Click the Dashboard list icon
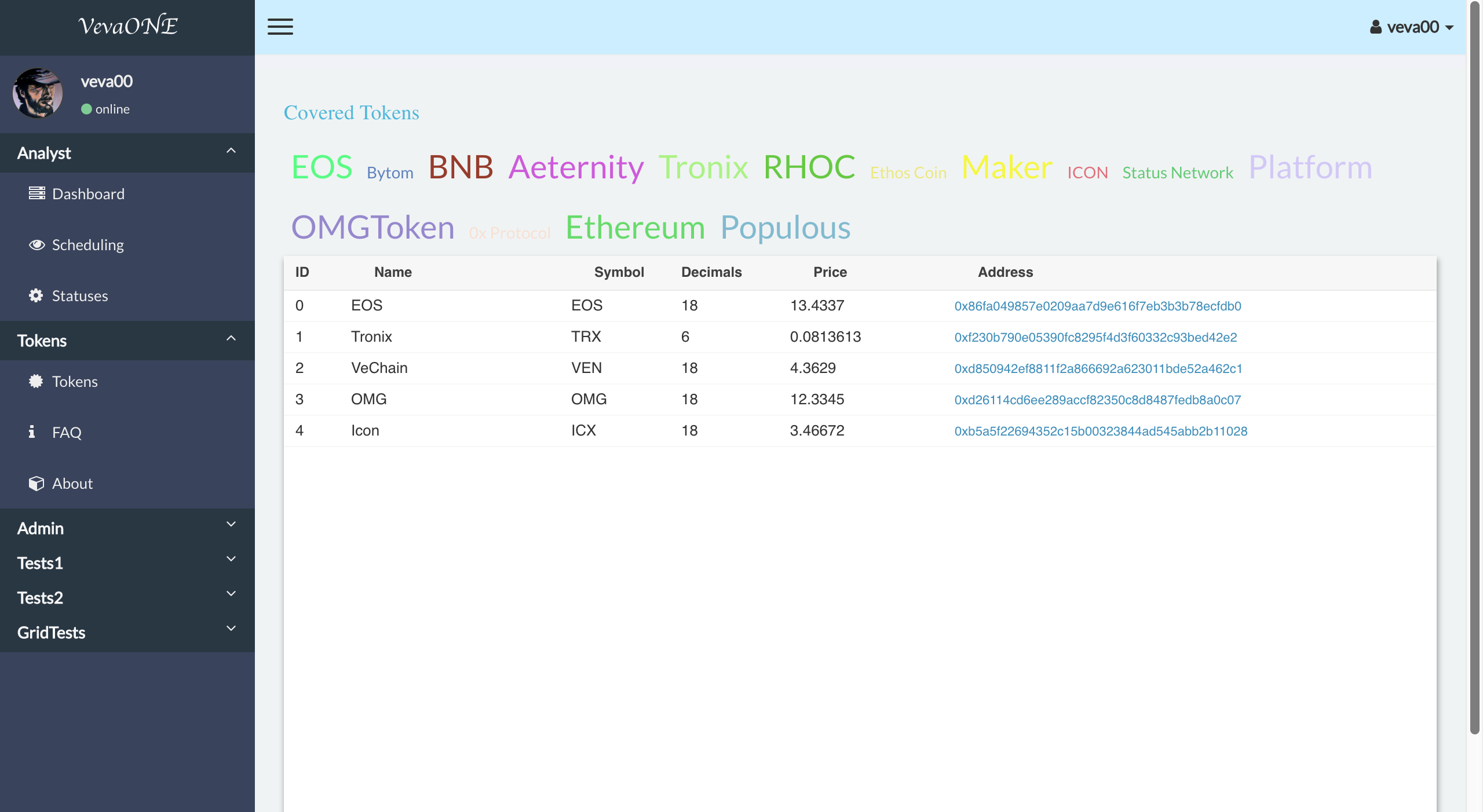Image resolution: width=1483 pixels, height=812 pixels. point(37,193)
